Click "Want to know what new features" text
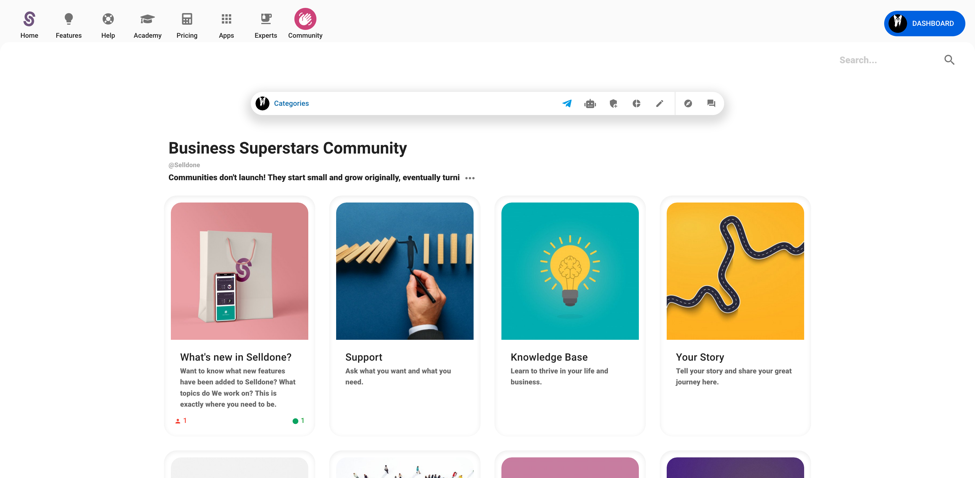This screenshot has width=975, height=478. tap(238, 388)
